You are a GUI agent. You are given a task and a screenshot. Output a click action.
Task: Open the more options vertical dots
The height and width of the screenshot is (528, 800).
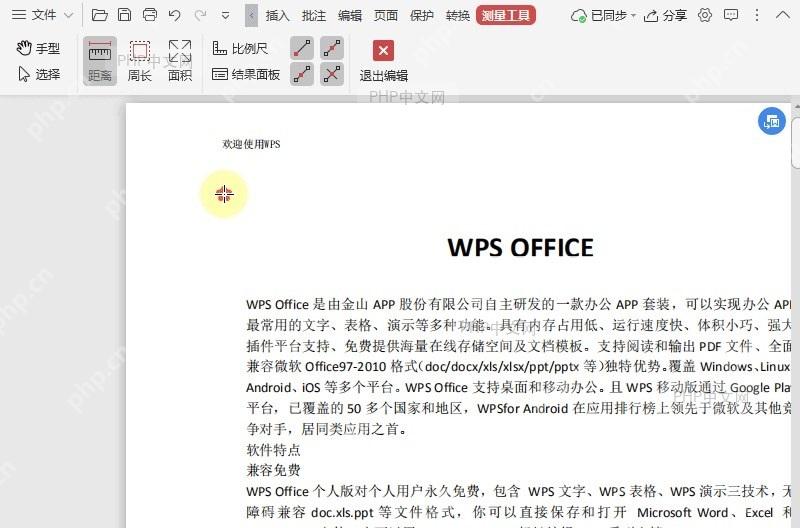(757, 15)
